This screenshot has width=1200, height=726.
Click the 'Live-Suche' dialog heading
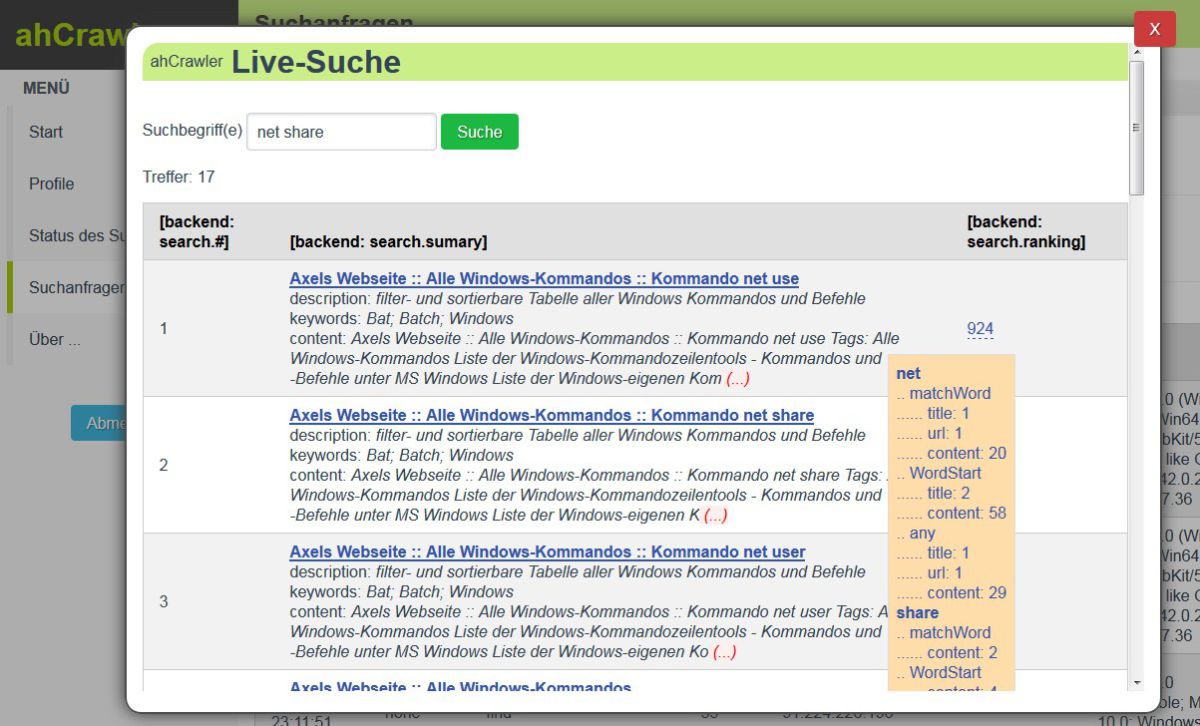click(316, 62)
